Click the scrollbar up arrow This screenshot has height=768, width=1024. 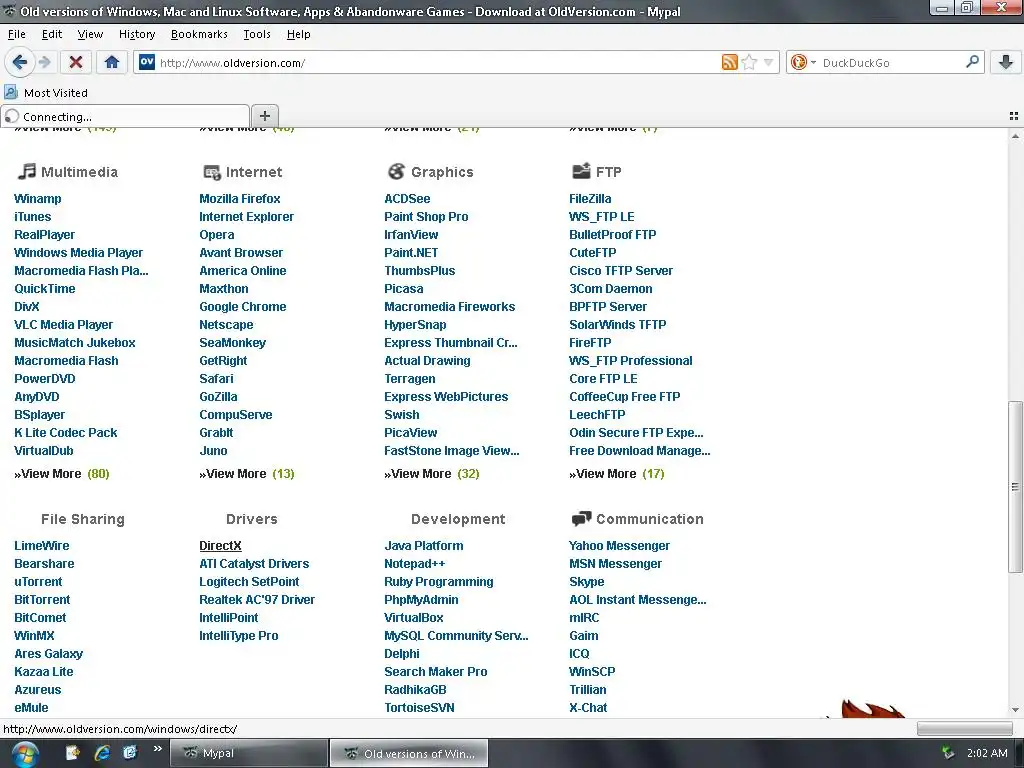[x=1015, y=136]
